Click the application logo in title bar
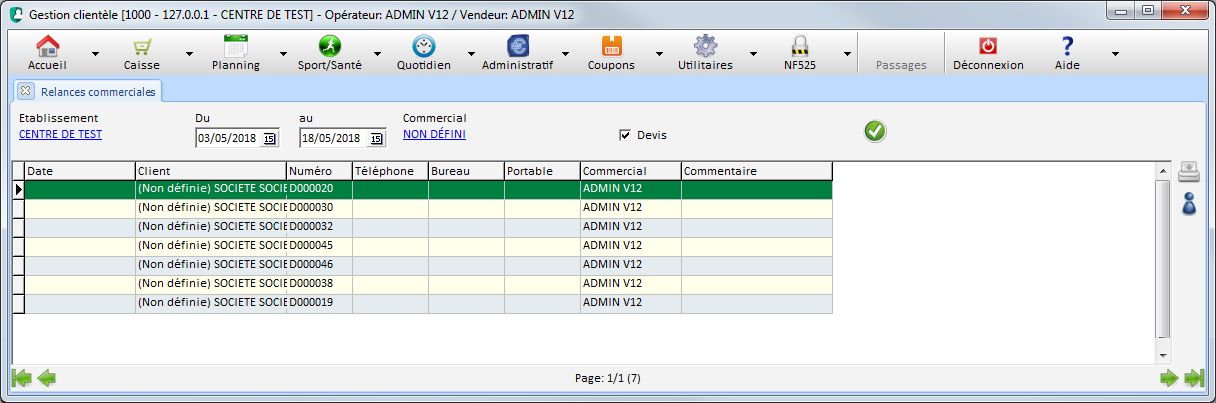 click(x=15, y=12)
